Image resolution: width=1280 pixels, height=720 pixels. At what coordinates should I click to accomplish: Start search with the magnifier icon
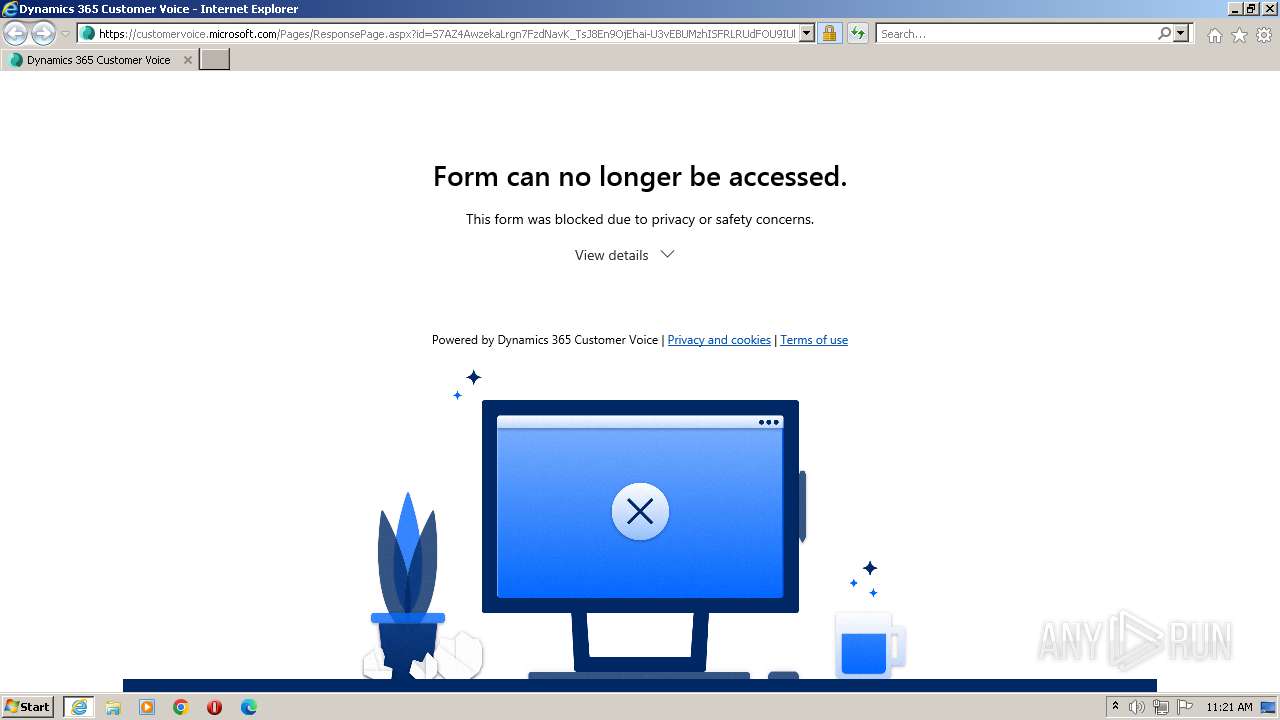pos(1164,34)
